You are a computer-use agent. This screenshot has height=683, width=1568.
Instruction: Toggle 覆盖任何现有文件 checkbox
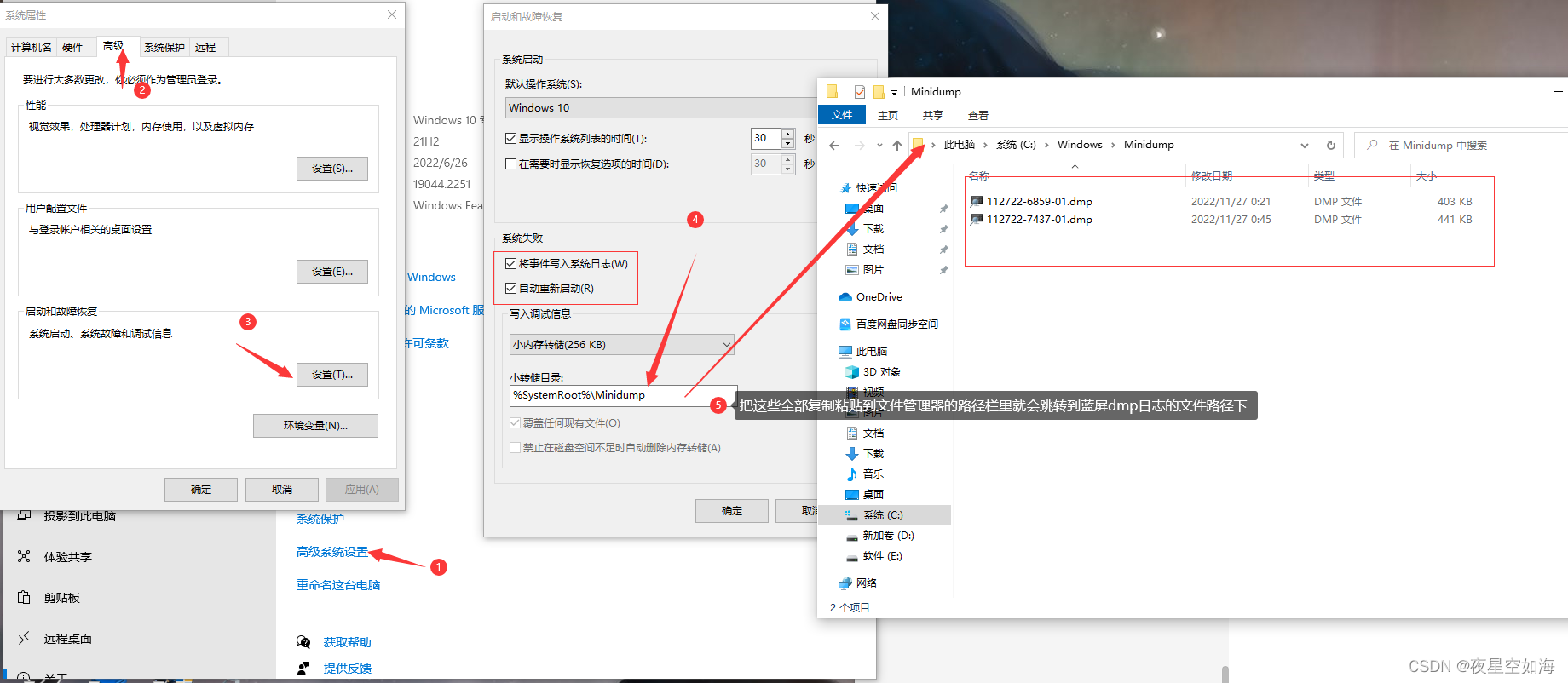516,423
